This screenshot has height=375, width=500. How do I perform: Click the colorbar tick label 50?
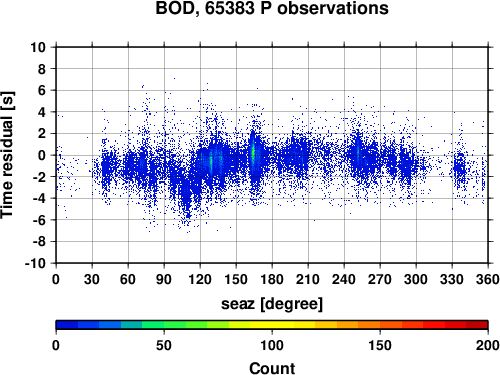click(164, 345)
